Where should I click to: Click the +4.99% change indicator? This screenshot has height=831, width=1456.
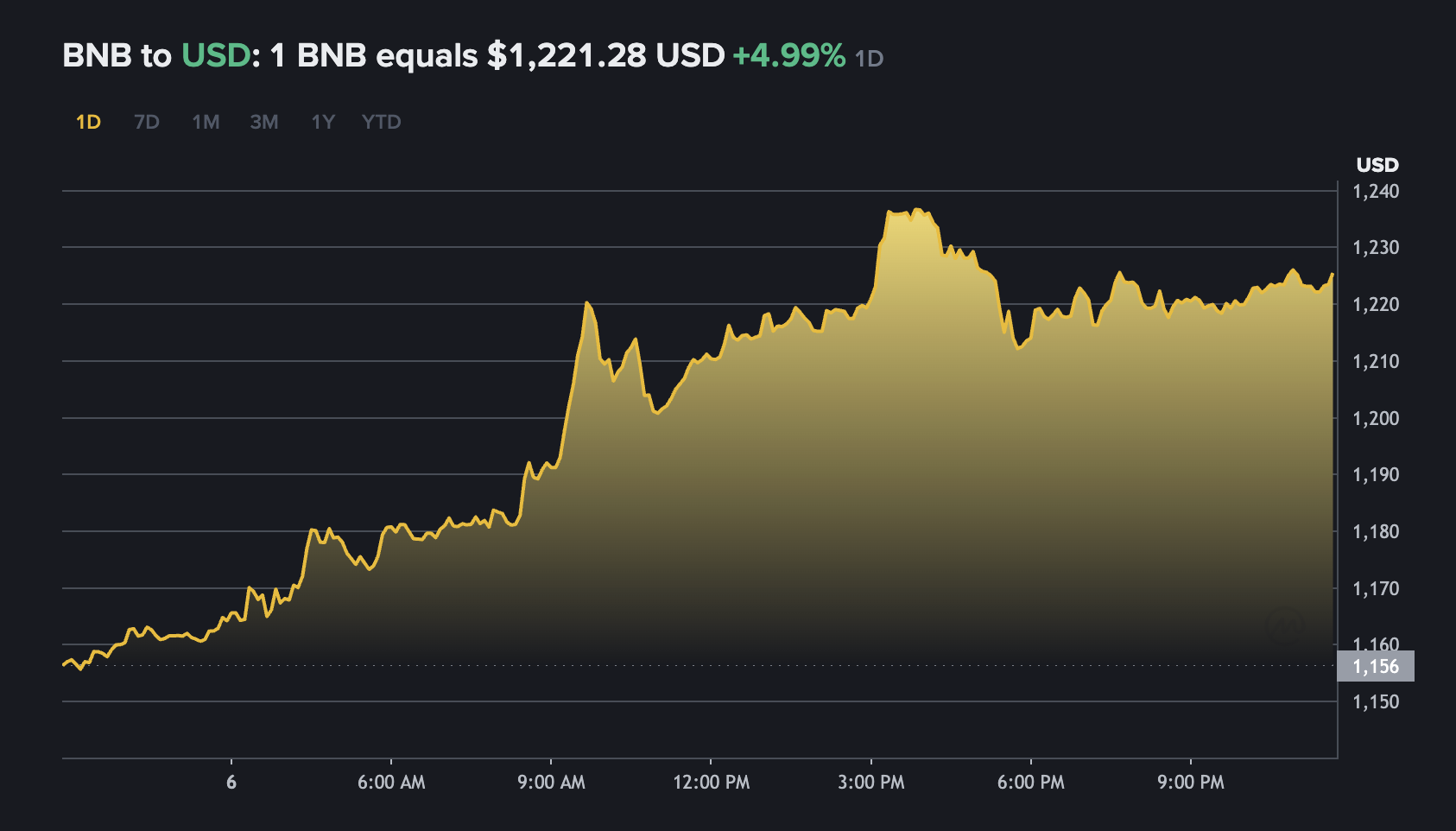click(x=788, y=56)
